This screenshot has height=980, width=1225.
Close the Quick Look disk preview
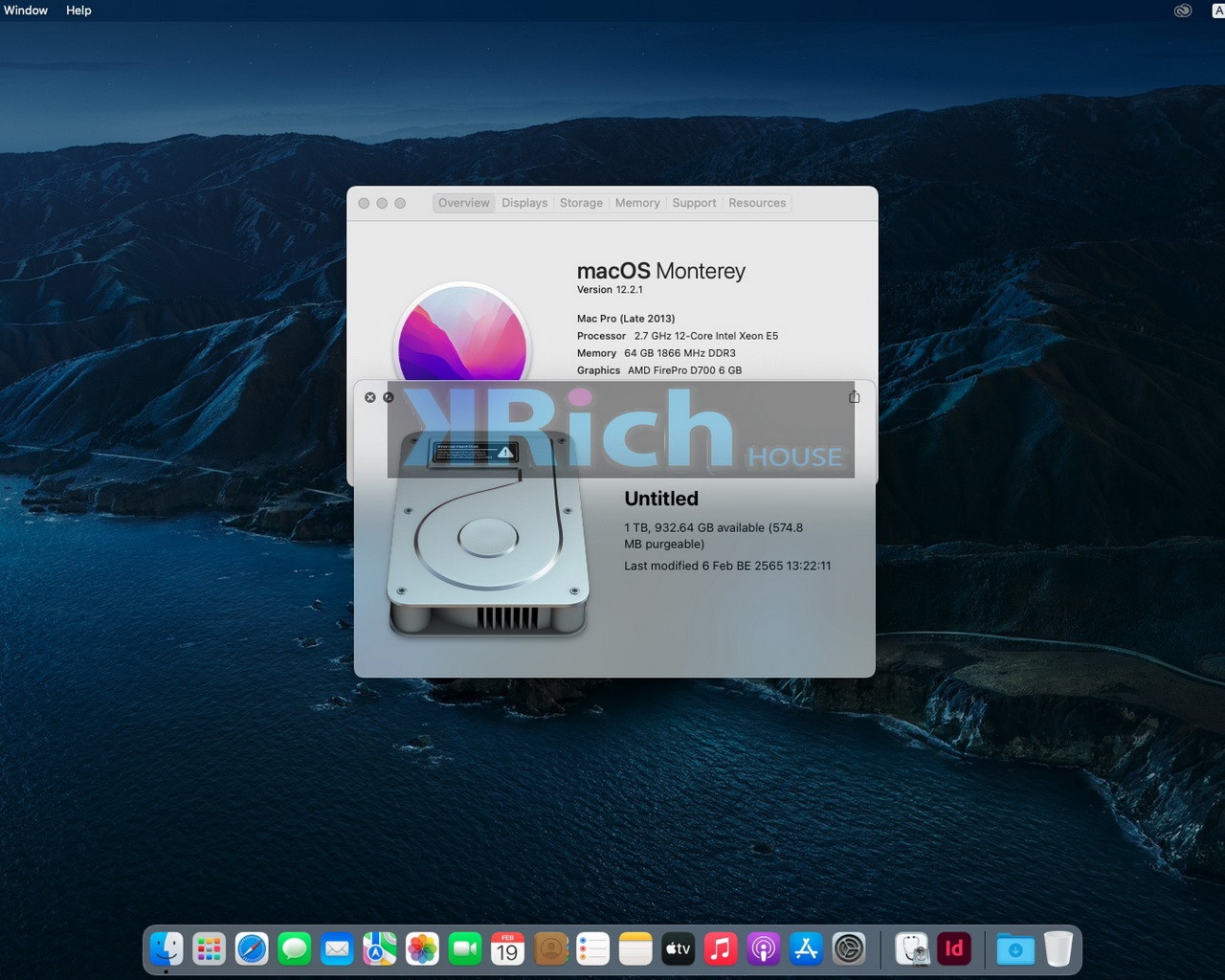pyautogui.click(x=370, y=397)
